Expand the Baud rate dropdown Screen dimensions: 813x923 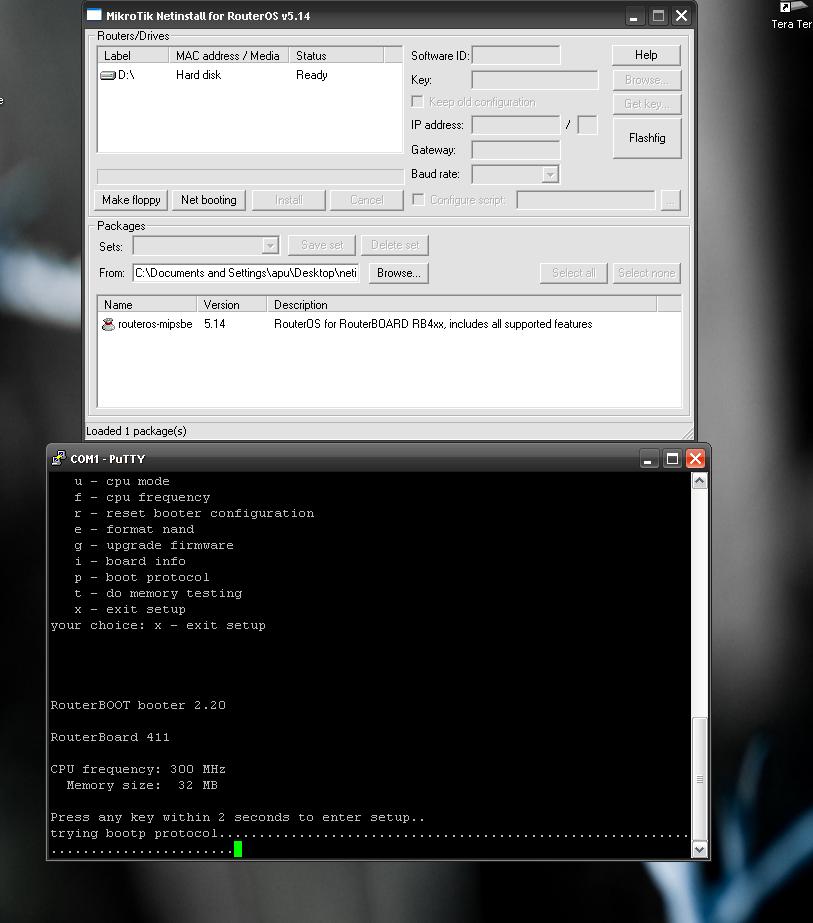click(x=552, y=173)
